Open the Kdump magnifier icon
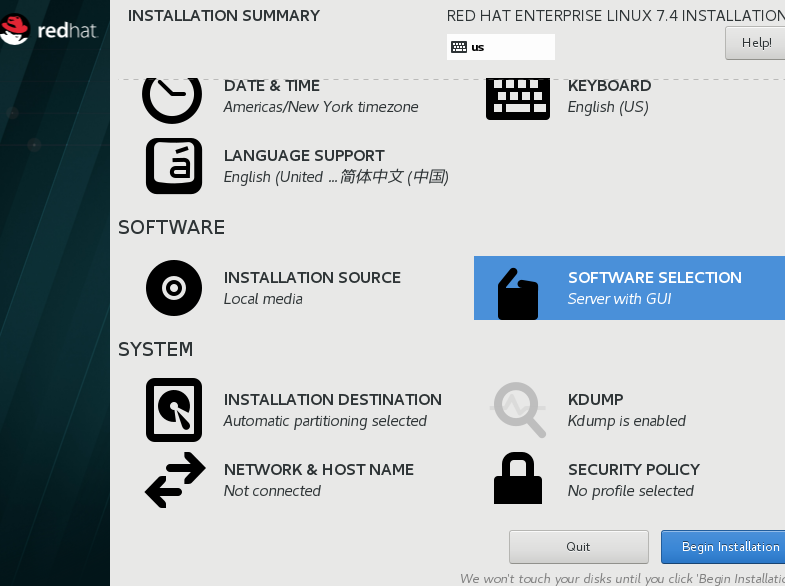The image size is (785, 586). coord(518,410)
